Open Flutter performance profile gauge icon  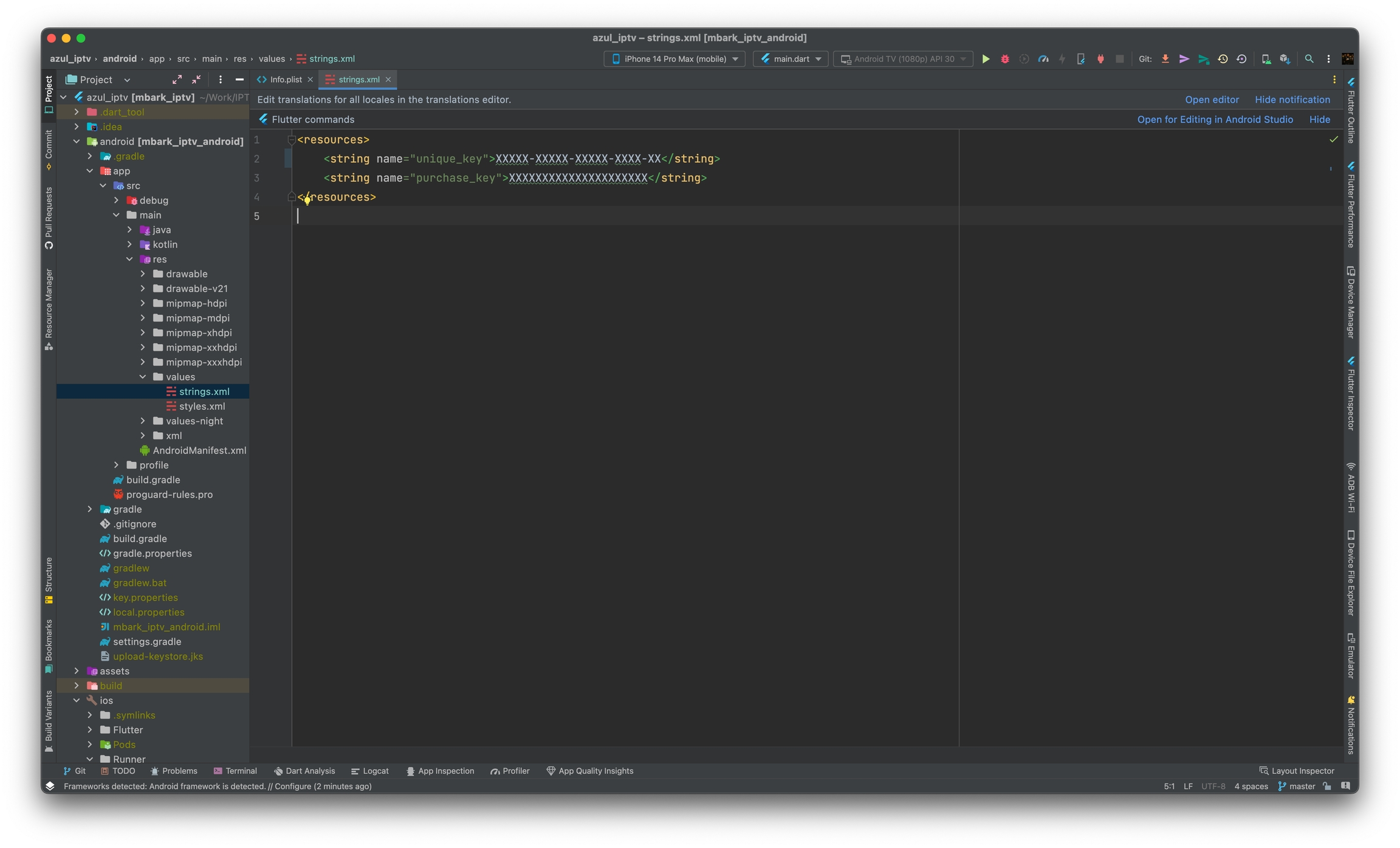(x=1043, y=59)
